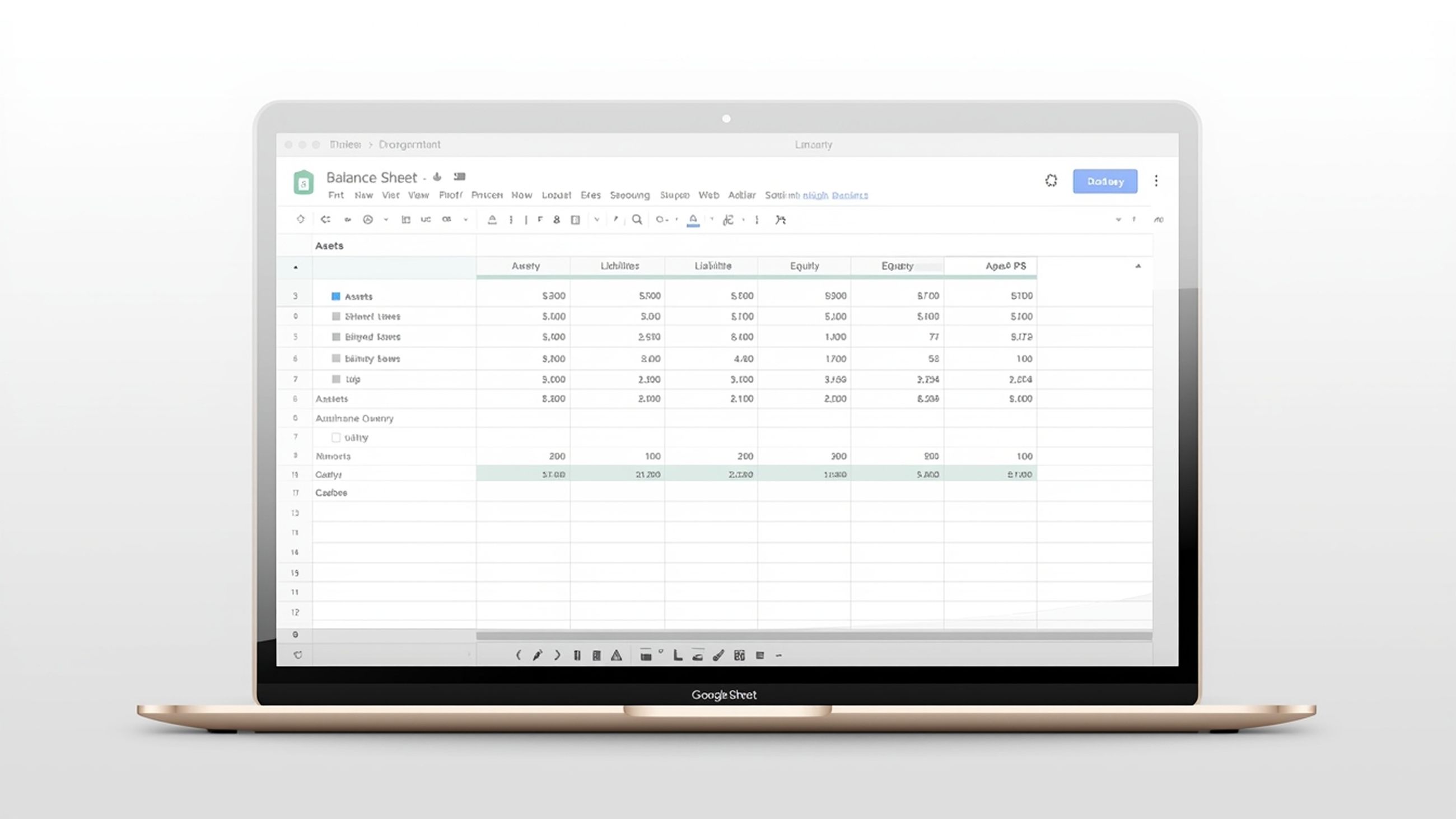Click the horizontal scrollbar under the grid
The height and width of the screenshot is (819, 1456).
pos(814,636)
